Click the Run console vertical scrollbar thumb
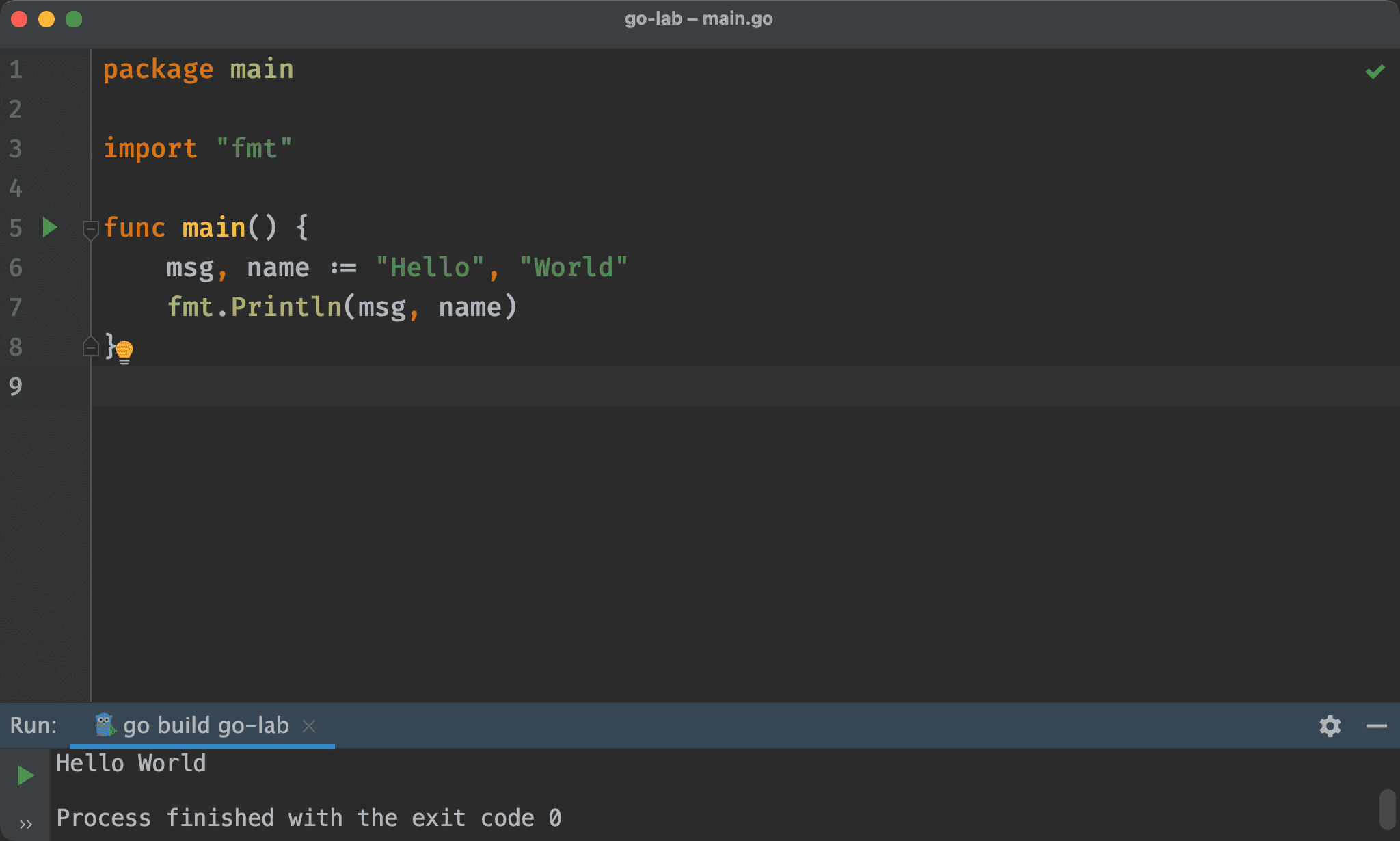 [x=1387, y=808]
